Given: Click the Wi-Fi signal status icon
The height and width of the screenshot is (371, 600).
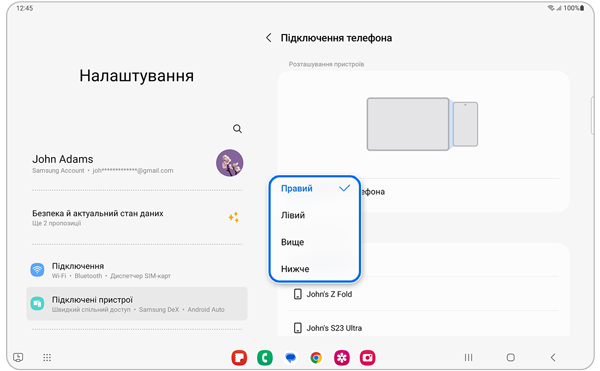Looking at the screenshot, I should tap(551, 8).
